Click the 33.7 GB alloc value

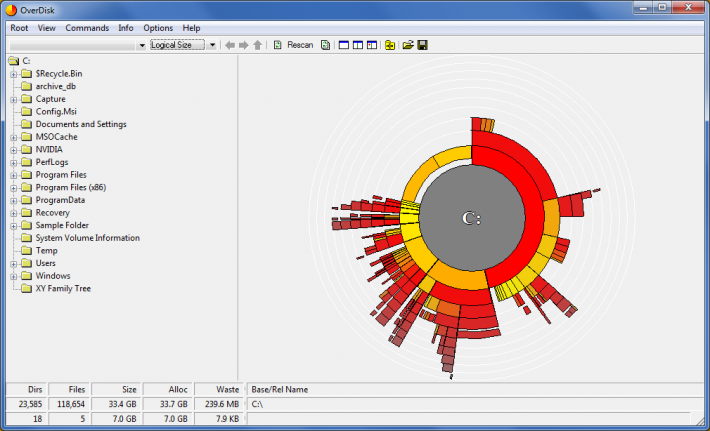(173, 404)
